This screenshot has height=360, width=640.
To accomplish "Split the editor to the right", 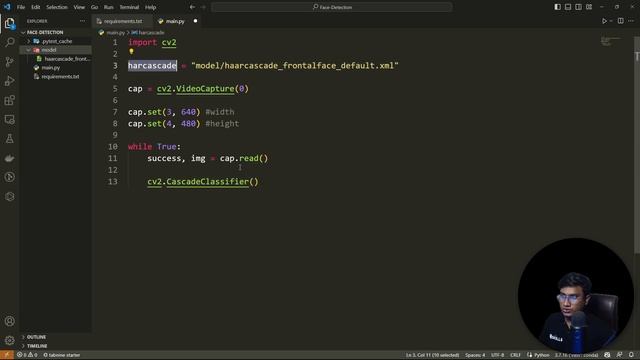I will 620,21.
